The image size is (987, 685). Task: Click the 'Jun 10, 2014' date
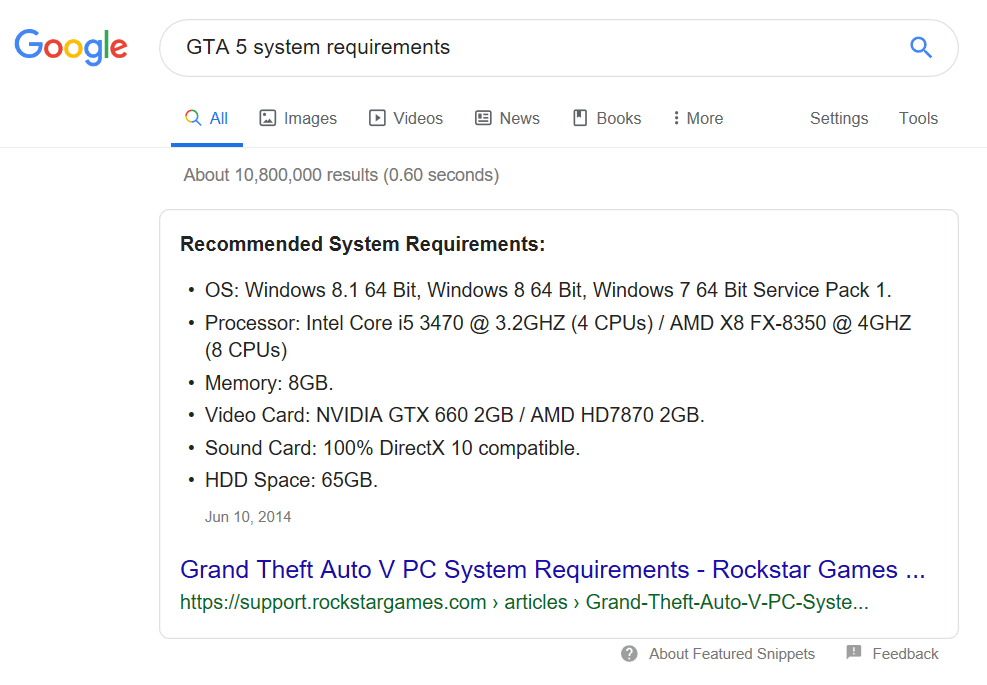click(248, 517)
